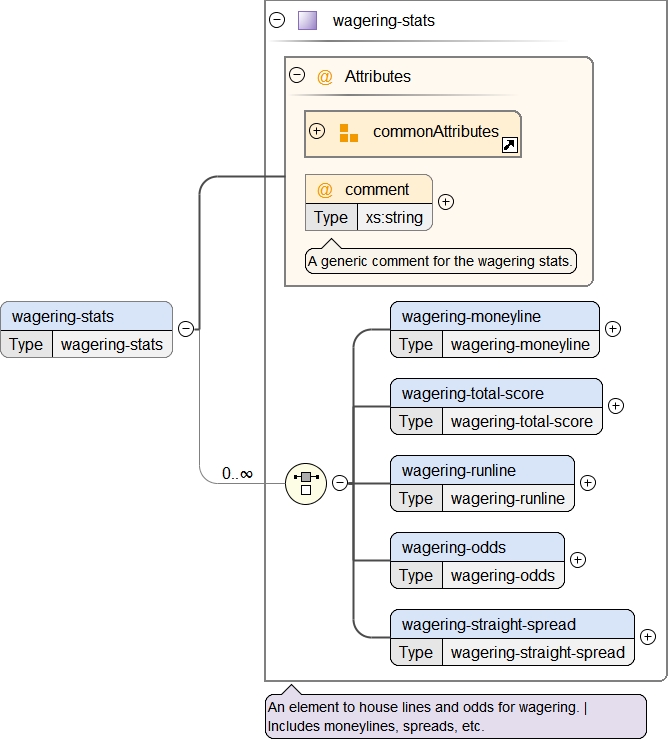The width and height of the screenshot is (669, 742).
Task: Select the wagering-odds element box
Action: tap(477, 548)
